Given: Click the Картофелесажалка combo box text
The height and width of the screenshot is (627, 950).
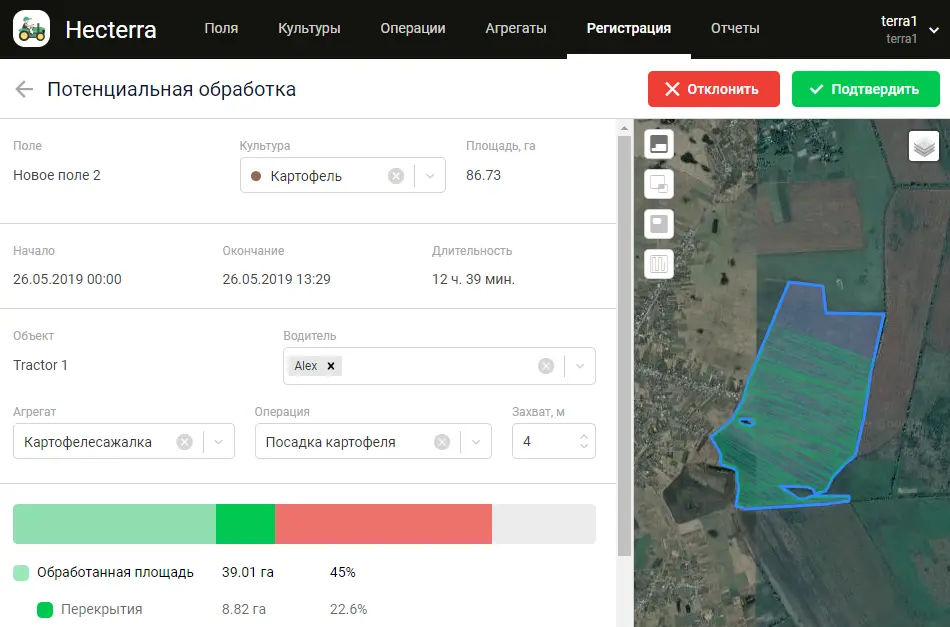Looking at the screenshot, I should coord(88,442).
